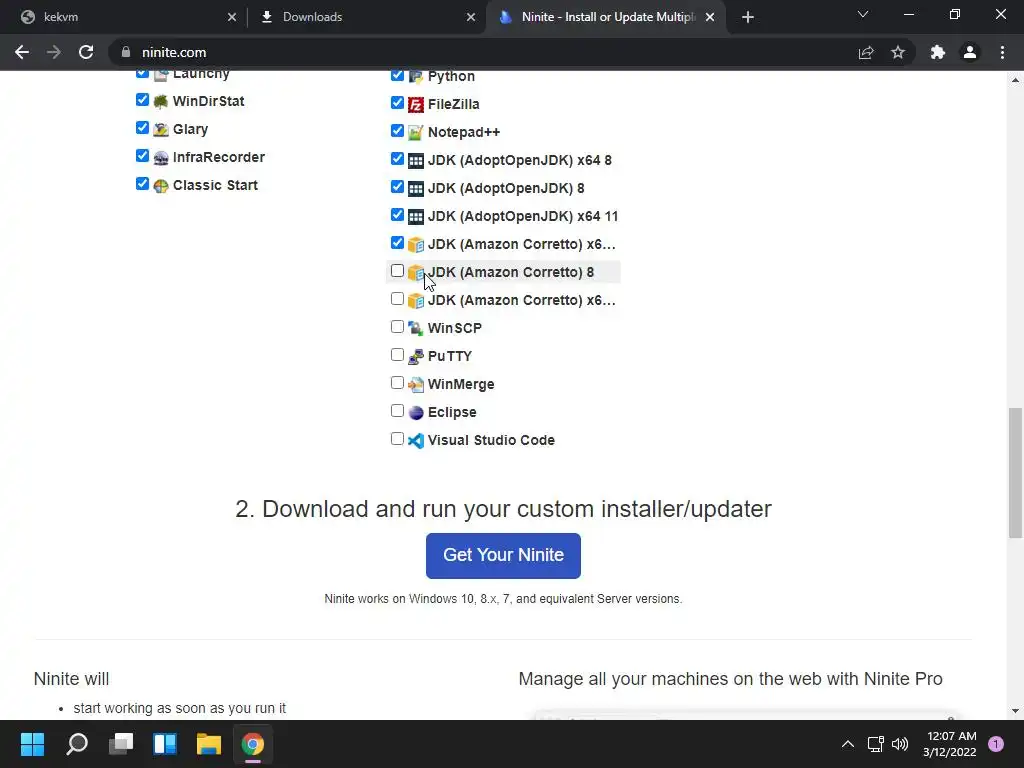Check the Visual Studio Code checkbox

click(x=397, y=440)
